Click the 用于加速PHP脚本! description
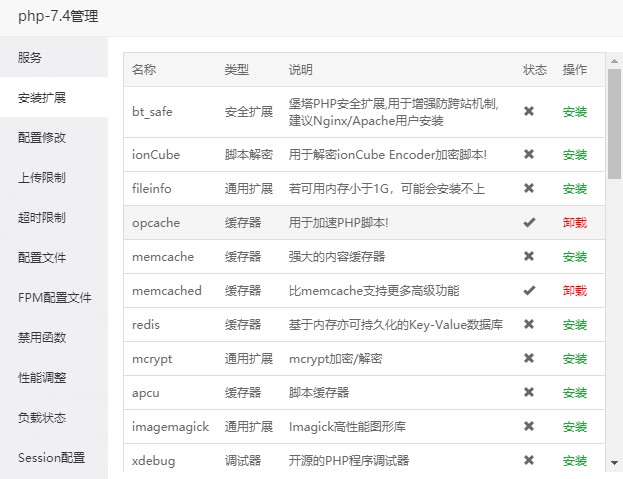This screenshot has height=479, width=623. click(339, 223)
